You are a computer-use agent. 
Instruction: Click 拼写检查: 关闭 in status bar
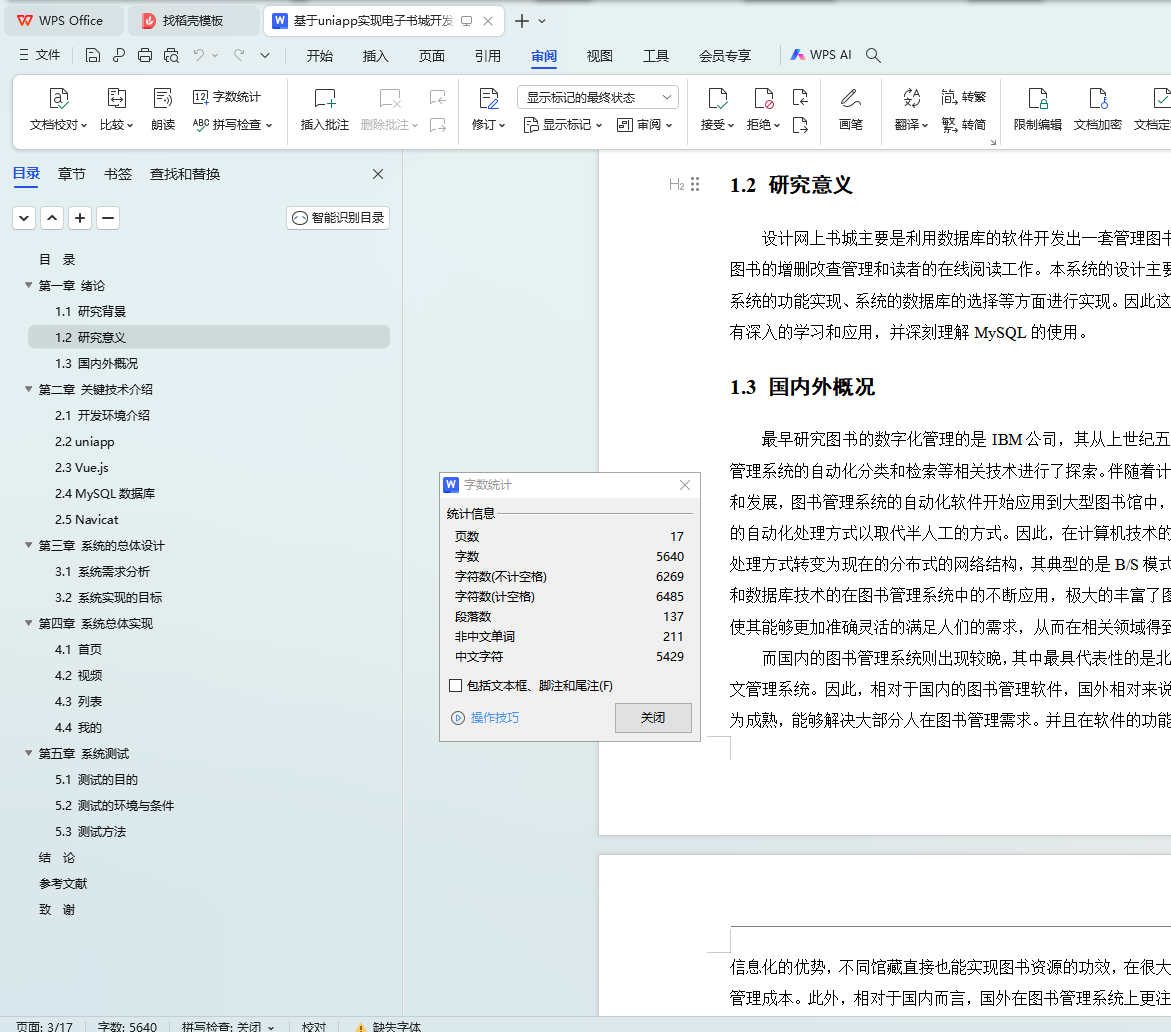click(228, 1026)
